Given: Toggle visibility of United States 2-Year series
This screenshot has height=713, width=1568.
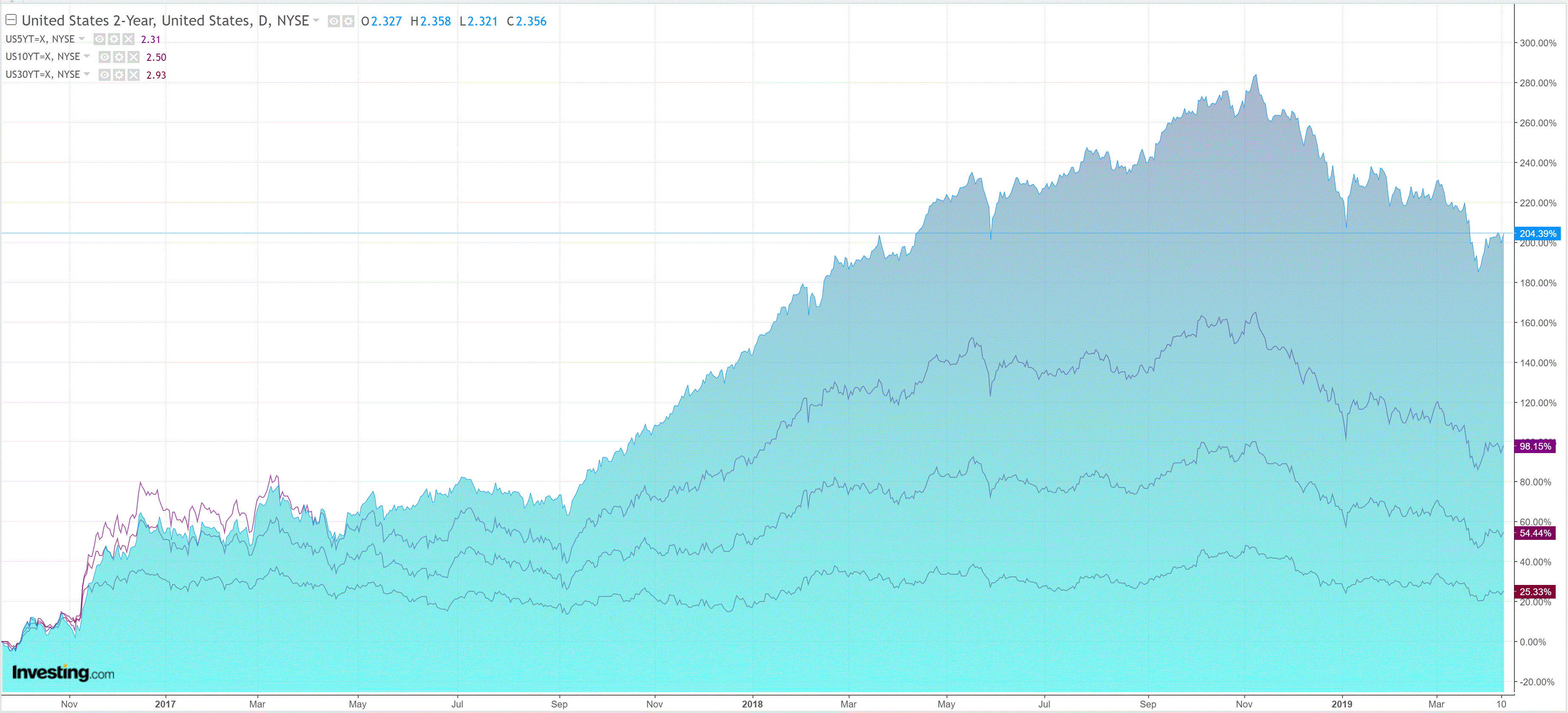Looking at the screenshot, I should pyautogui.click(x=334, y=21).
